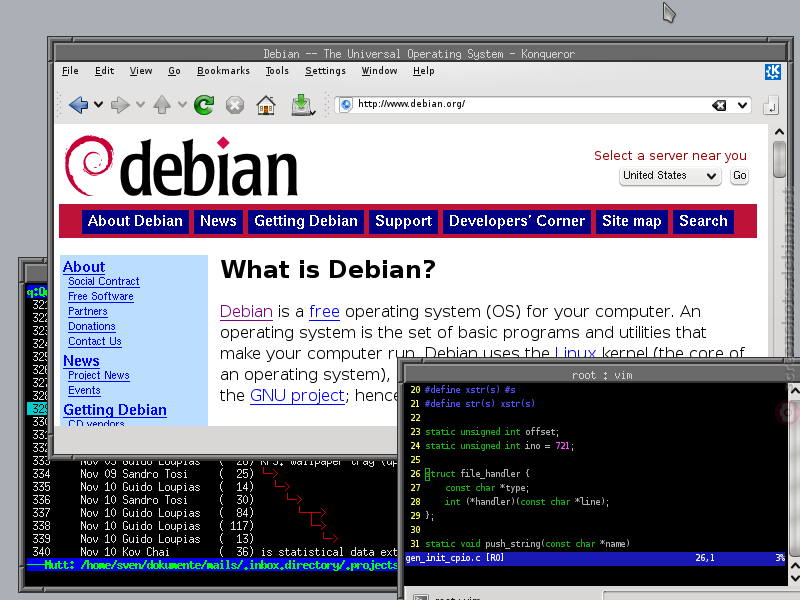
Task: Click the Back arrow in Konqueror
Action: tap(78, 105)
